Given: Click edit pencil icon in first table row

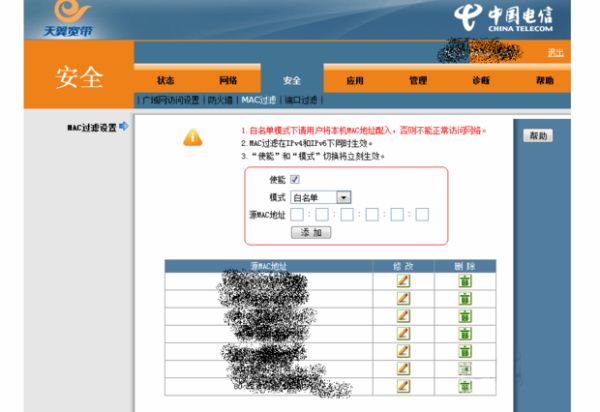Looking at the screenshot, I should tap(403, 281).
